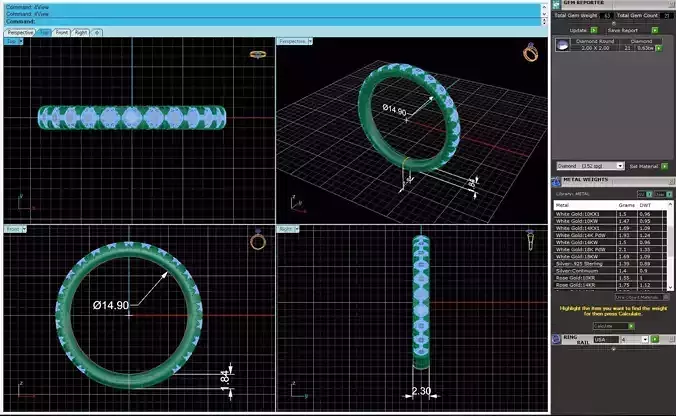
Task: Click the Ring Rail panel icon
Action: pos(556,339)
